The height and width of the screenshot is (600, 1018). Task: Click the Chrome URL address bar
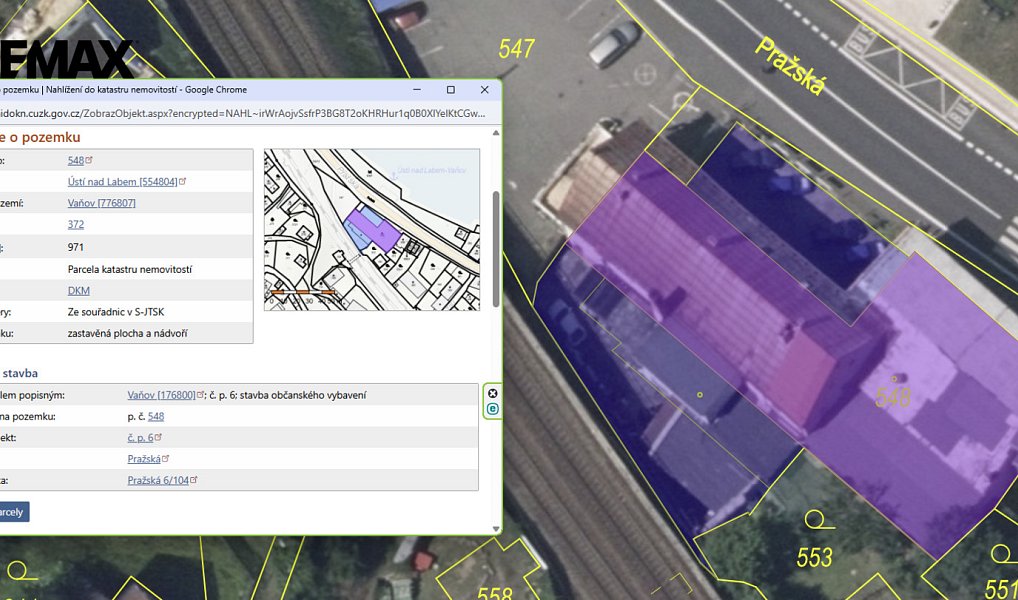243,113
